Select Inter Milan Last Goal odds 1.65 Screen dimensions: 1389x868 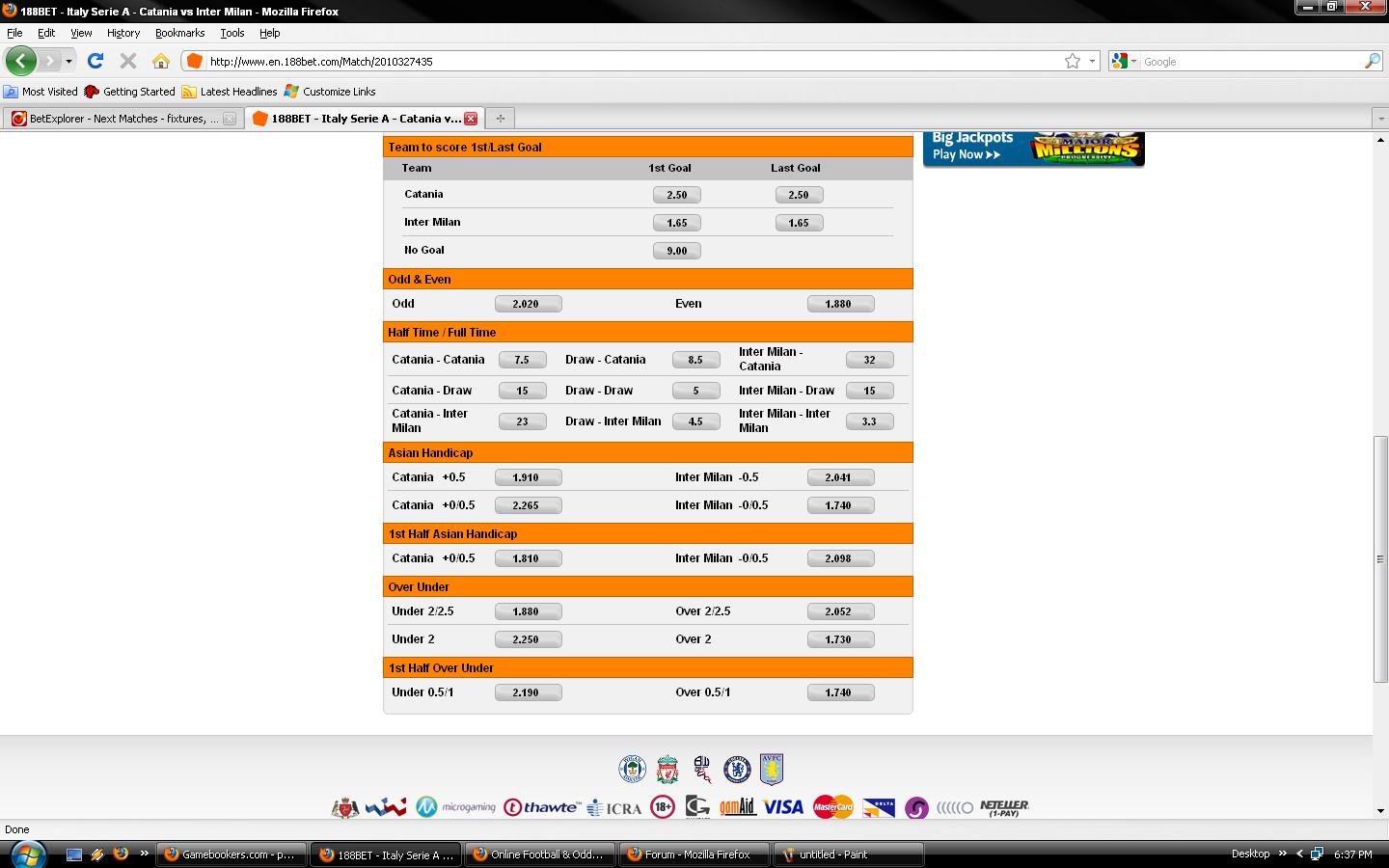(799, 223)
